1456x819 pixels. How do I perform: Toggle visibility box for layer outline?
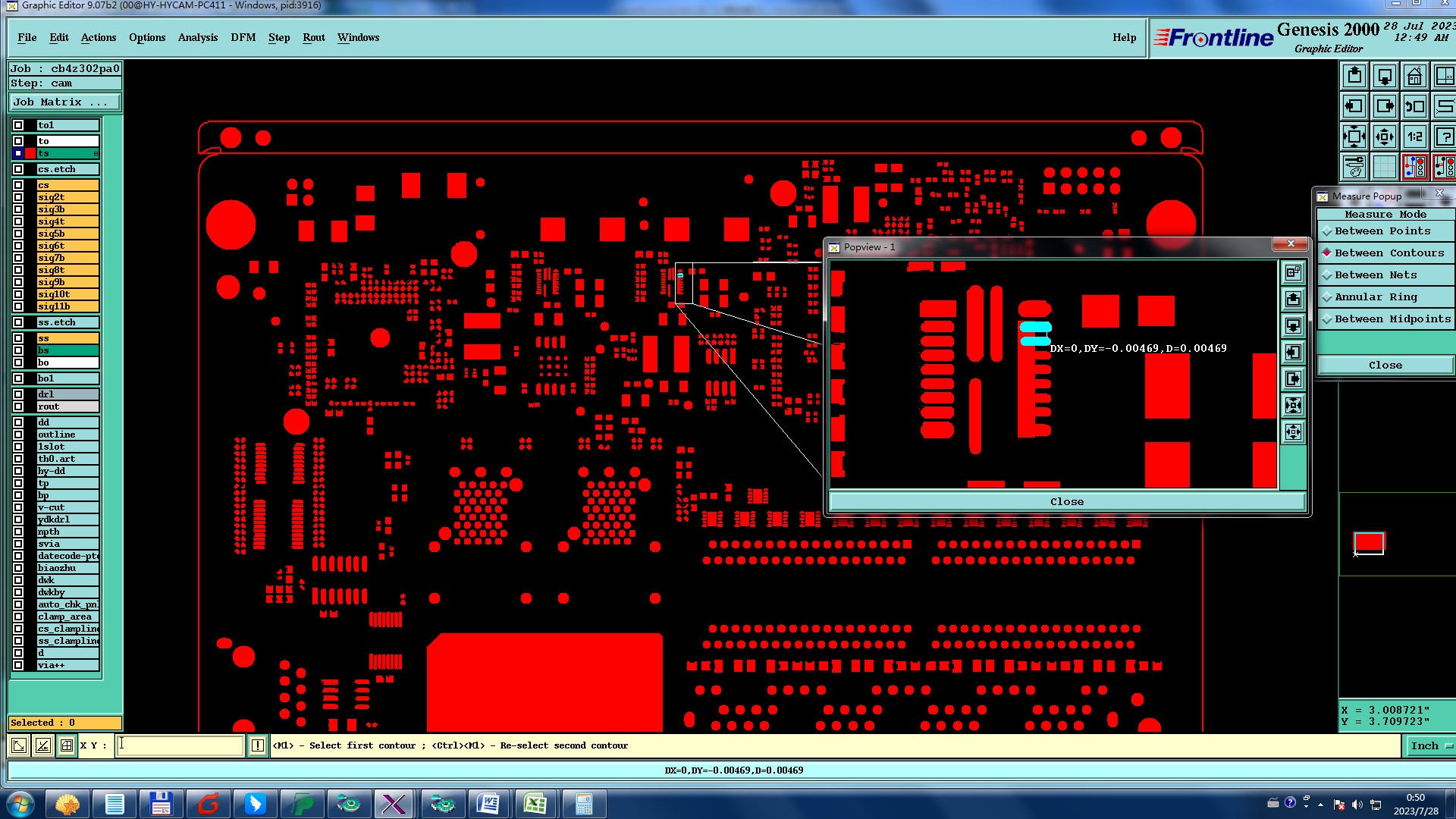pyautogui.click(x=18, y=435)
